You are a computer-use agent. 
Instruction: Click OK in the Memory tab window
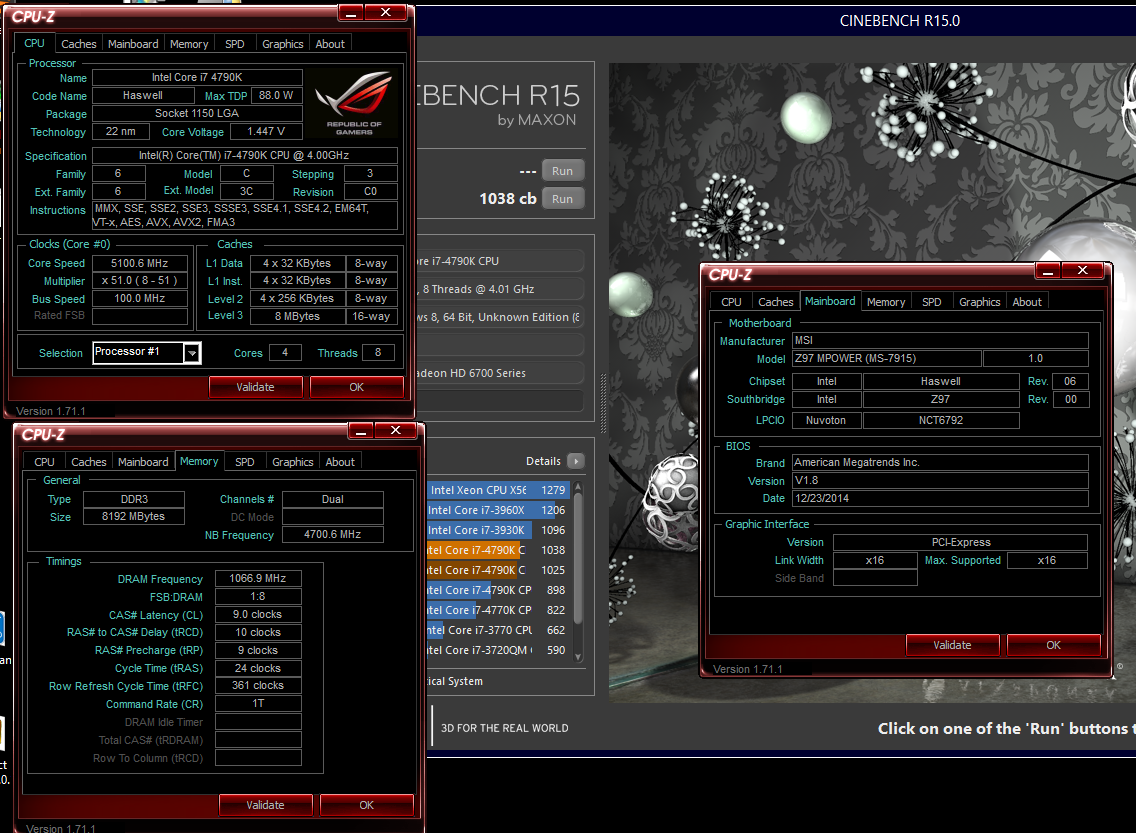pos(367,805)
